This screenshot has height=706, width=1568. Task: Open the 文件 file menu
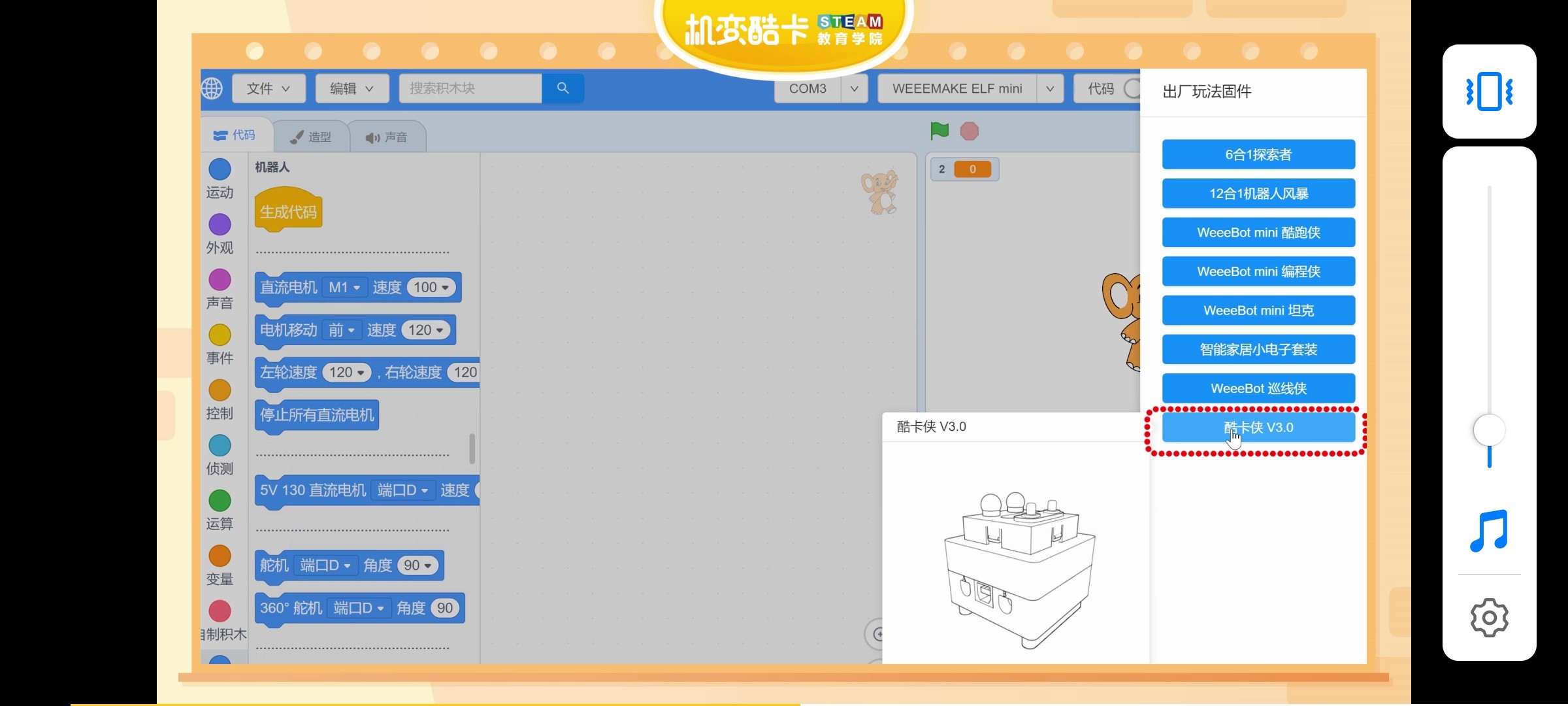point(269,88)
